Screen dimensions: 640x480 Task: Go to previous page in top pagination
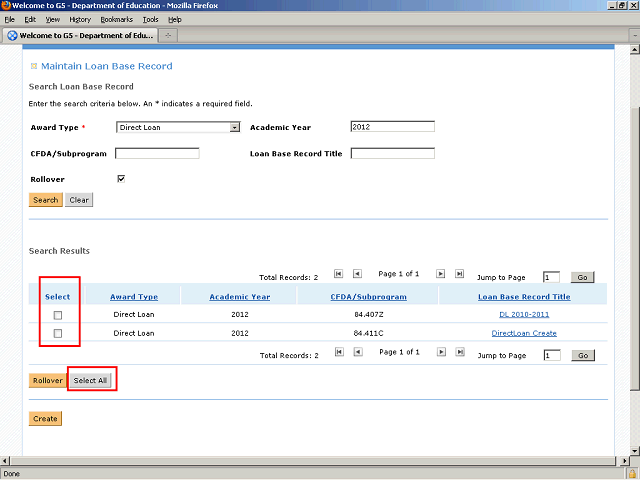click(x=357, y=273)
